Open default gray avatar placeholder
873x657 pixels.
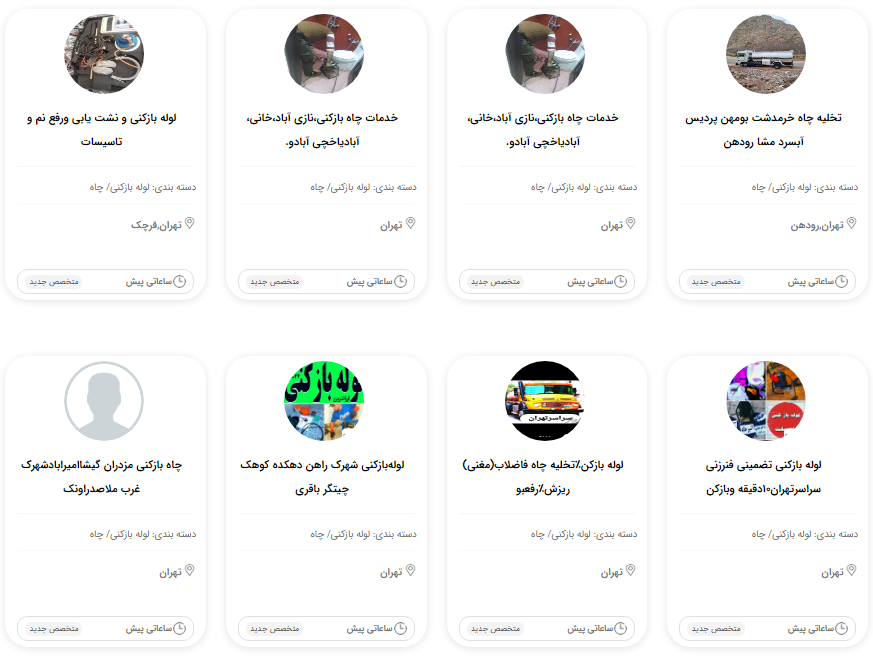(x=104, y=401)
